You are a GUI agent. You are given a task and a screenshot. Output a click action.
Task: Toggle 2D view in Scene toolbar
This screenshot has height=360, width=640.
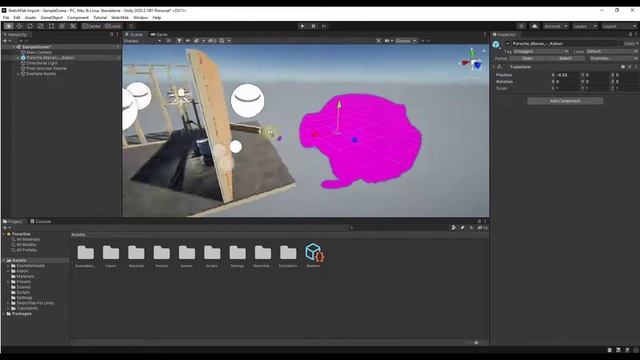[169, 41]
